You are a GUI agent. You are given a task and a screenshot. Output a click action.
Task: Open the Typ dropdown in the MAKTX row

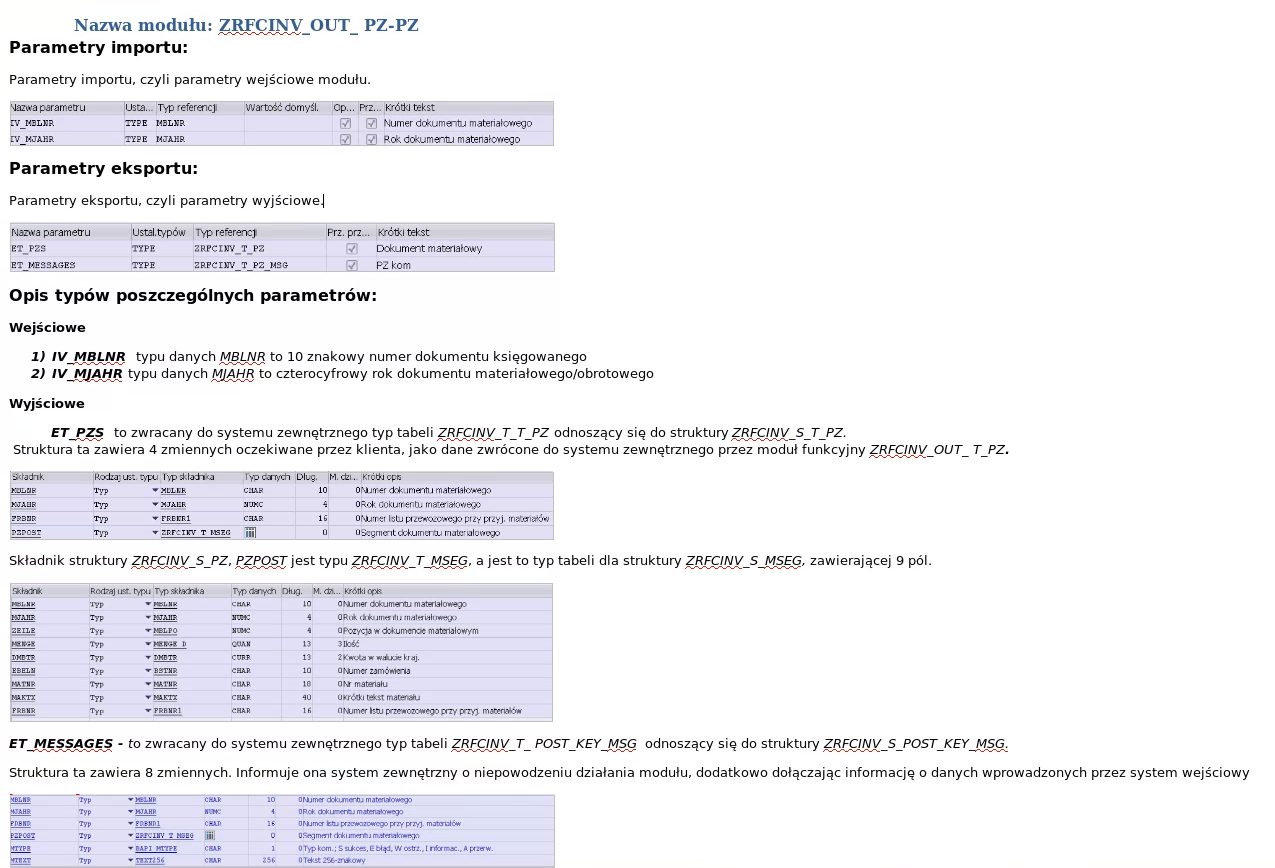[x=148, y=697]
